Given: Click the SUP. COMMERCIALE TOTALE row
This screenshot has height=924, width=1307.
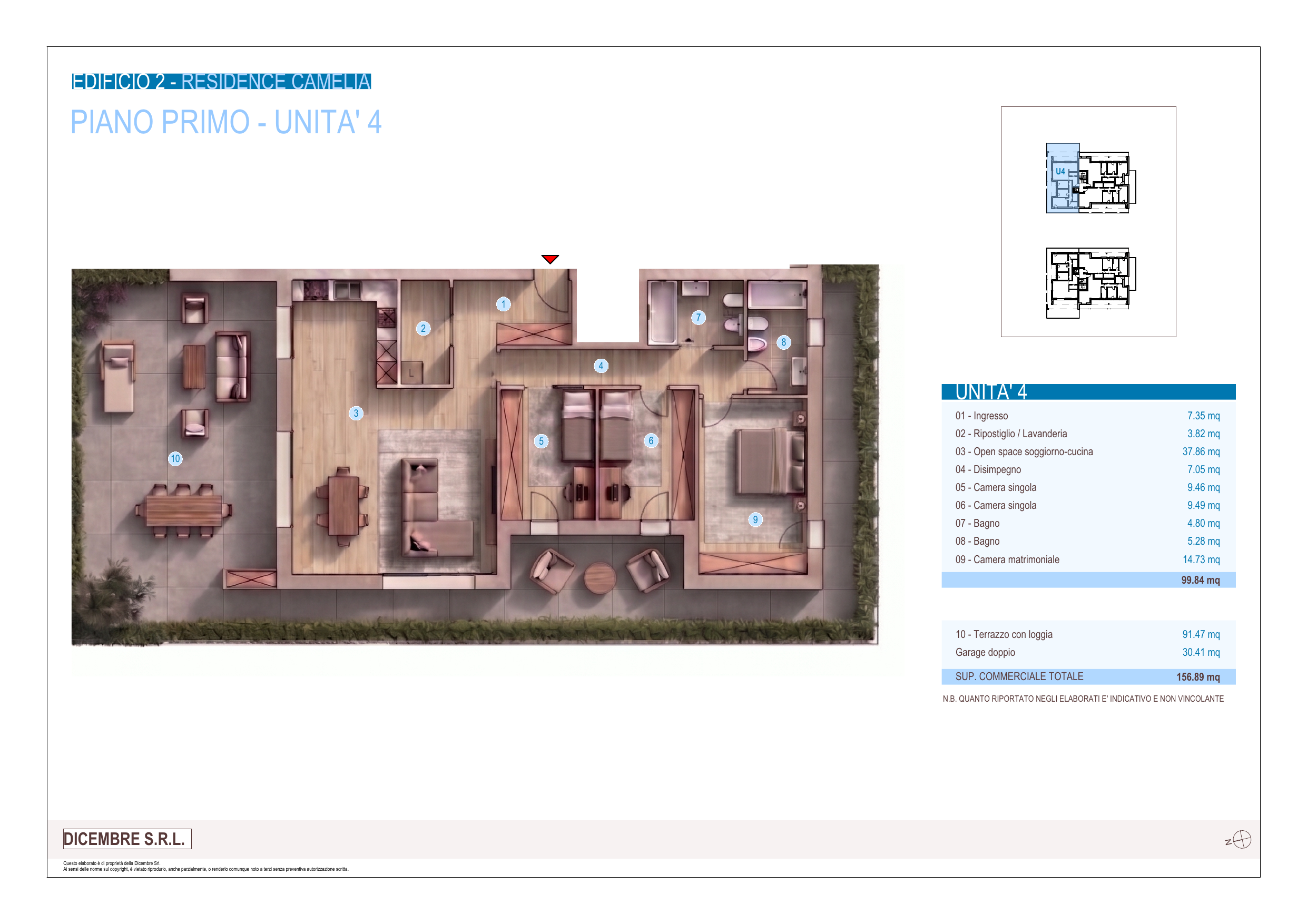Looking at the screenshot, I should (1088, 677).
